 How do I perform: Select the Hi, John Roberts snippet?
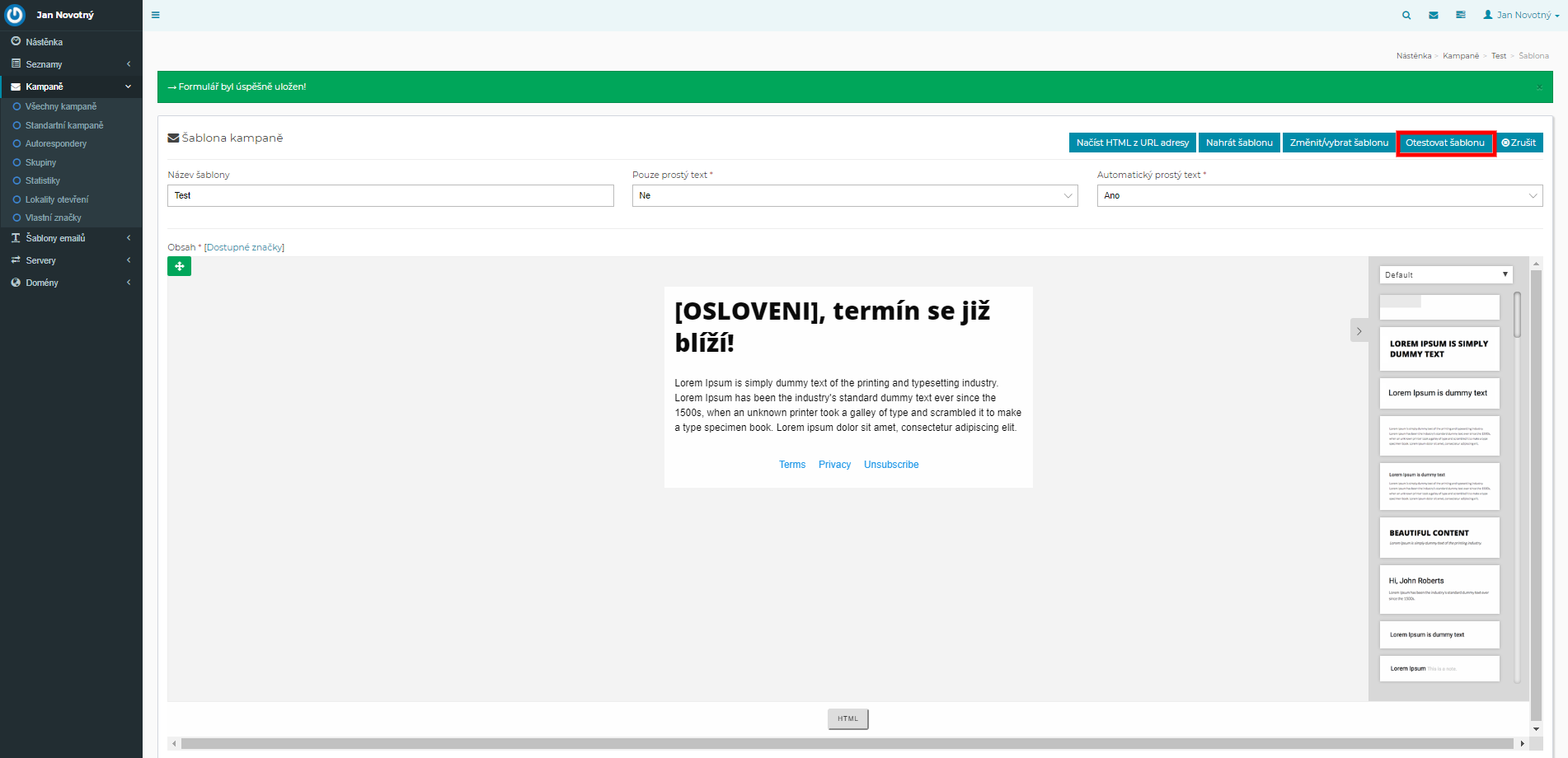(x=1439, y=589)
